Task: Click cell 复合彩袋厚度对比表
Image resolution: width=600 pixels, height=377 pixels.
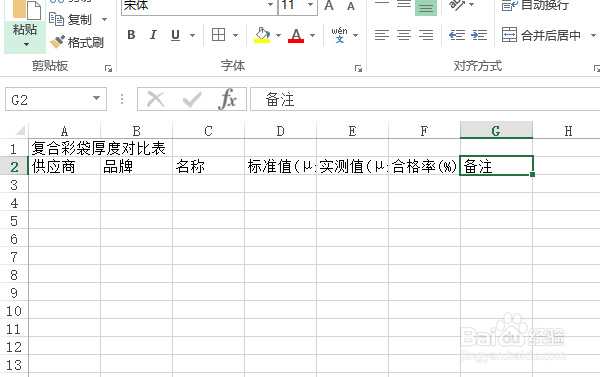Action: [x=98, y=148]
